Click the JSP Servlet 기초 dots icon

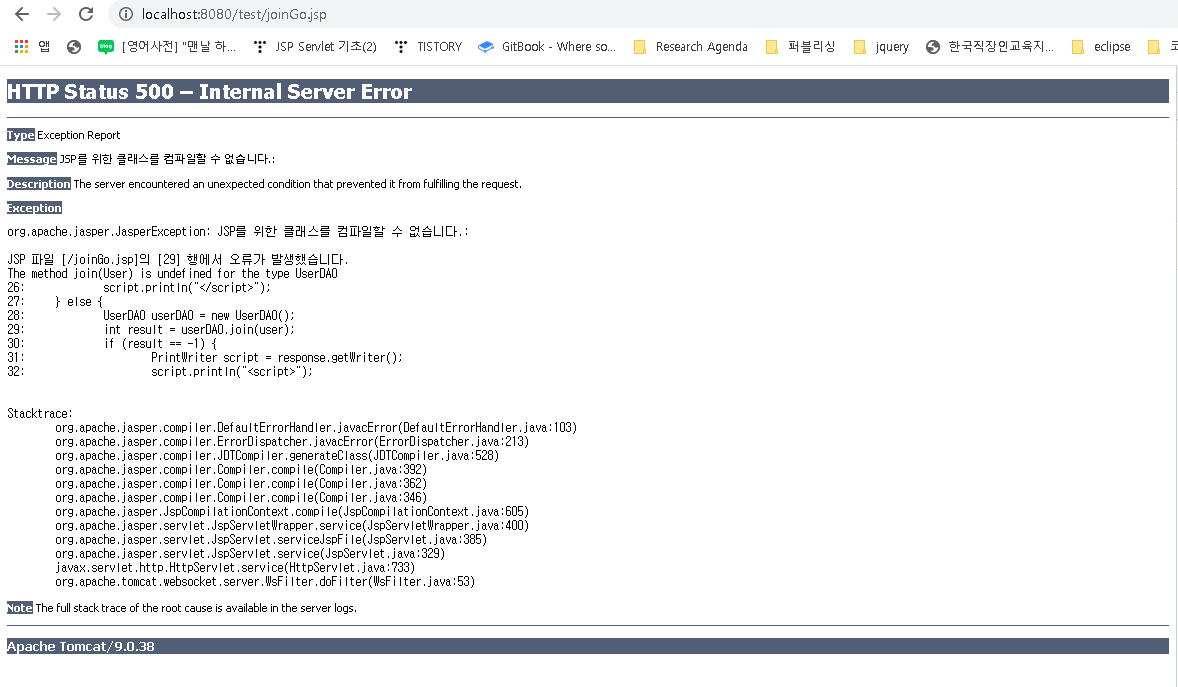click(x=260, y=47)
